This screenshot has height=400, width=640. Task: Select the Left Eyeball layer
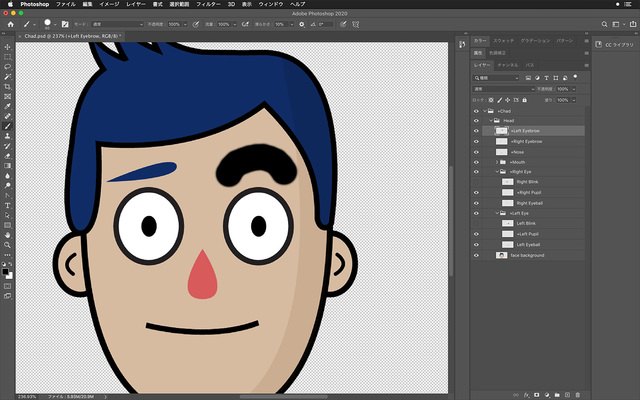click(x=529, y=244)
